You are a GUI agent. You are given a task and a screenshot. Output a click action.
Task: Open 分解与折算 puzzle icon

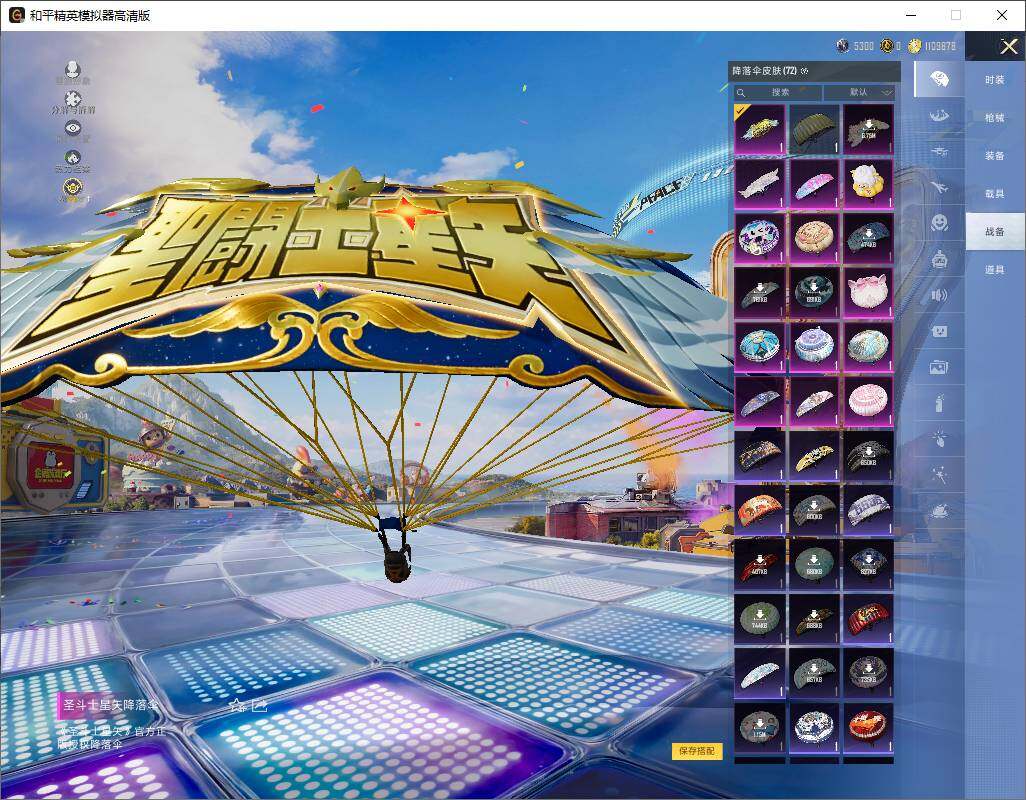[x=73, y=99]
